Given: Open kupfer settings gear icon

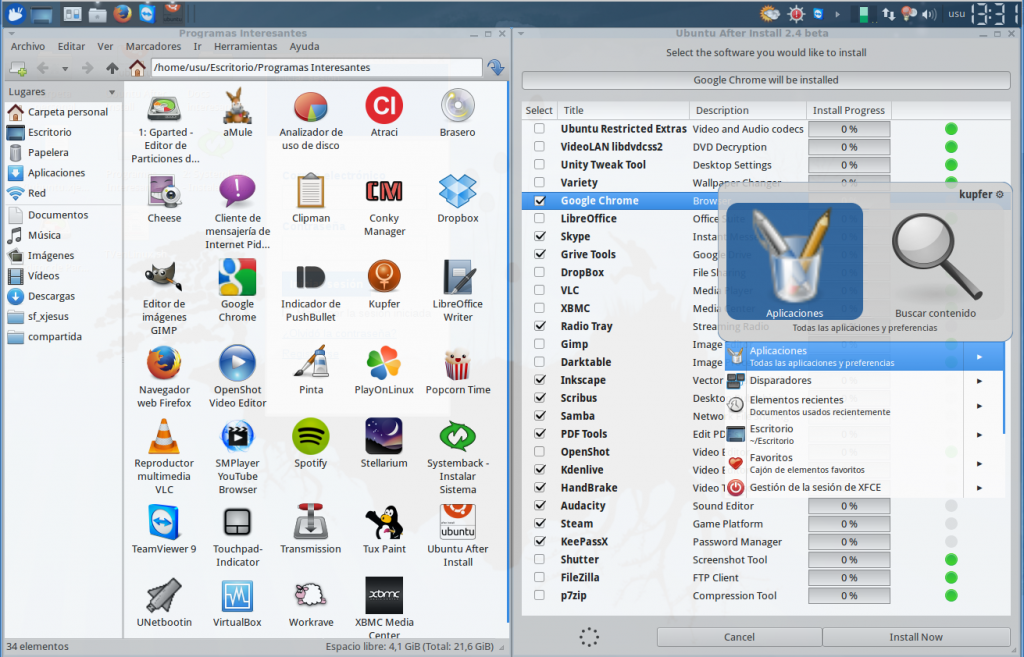Looking at the screenshot, I should 999,195.
